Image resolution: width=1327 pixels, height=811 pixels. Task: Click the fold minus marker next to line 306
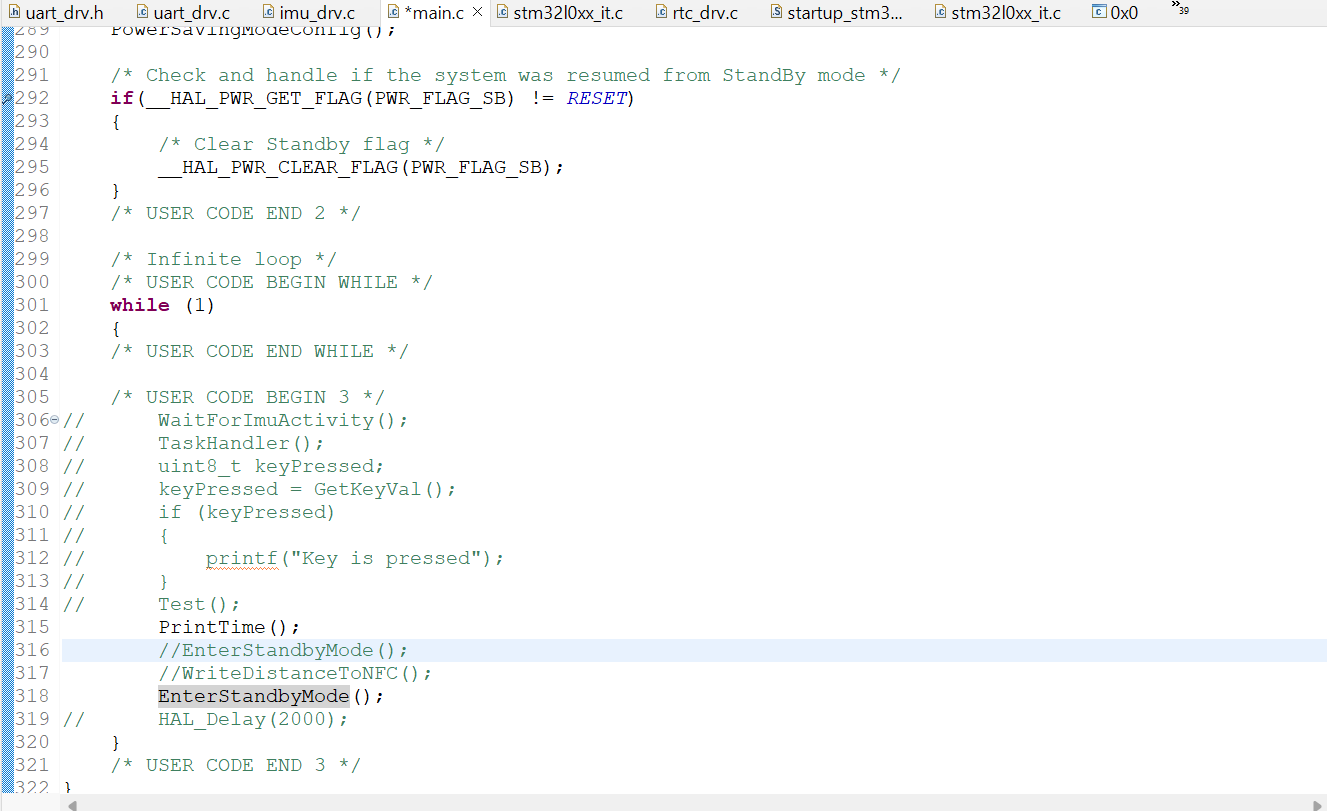coord(52,419)
